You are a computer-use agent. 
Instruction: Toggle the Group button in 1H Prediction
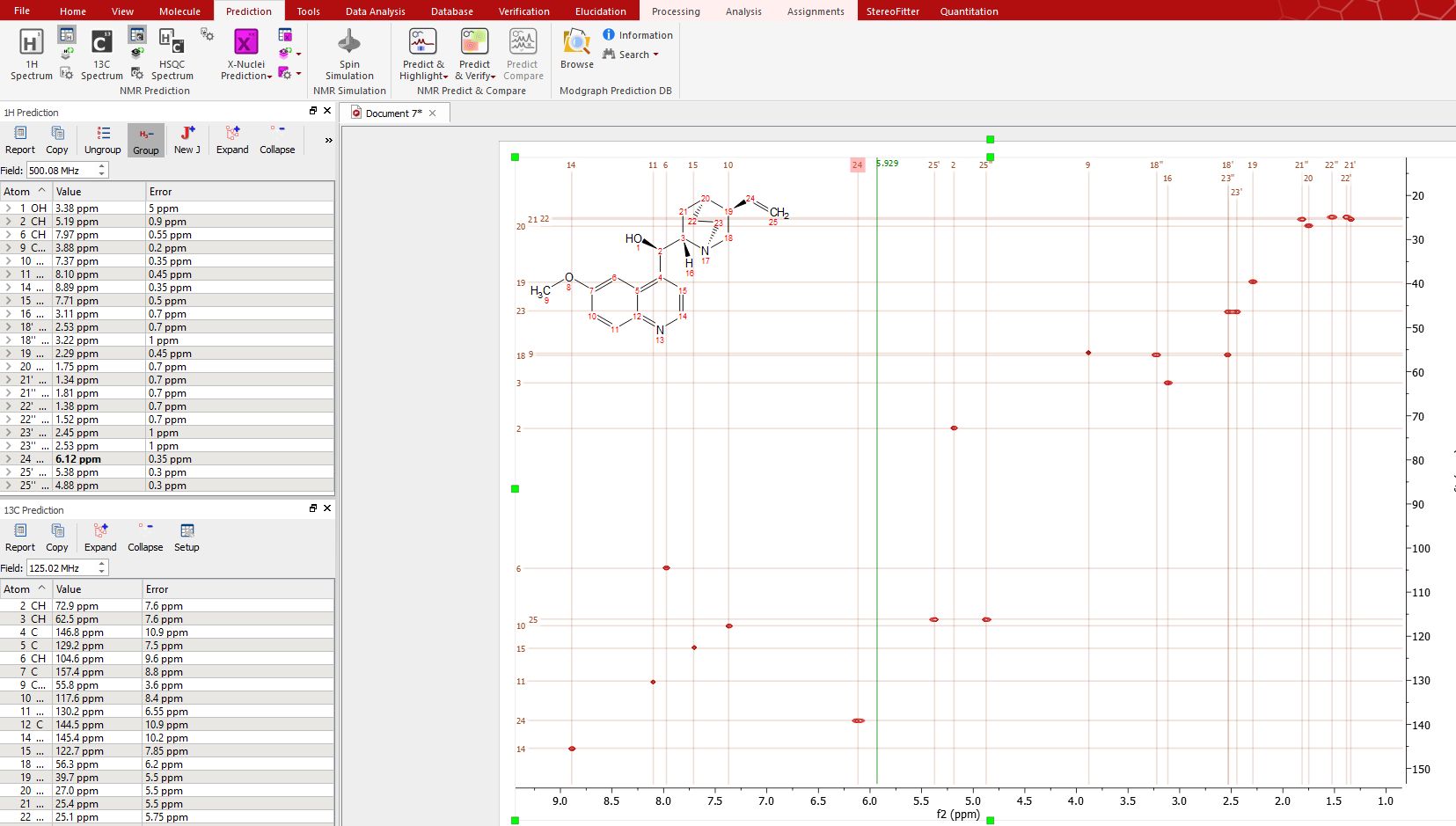pyautogui.click(x=145, y=139)
